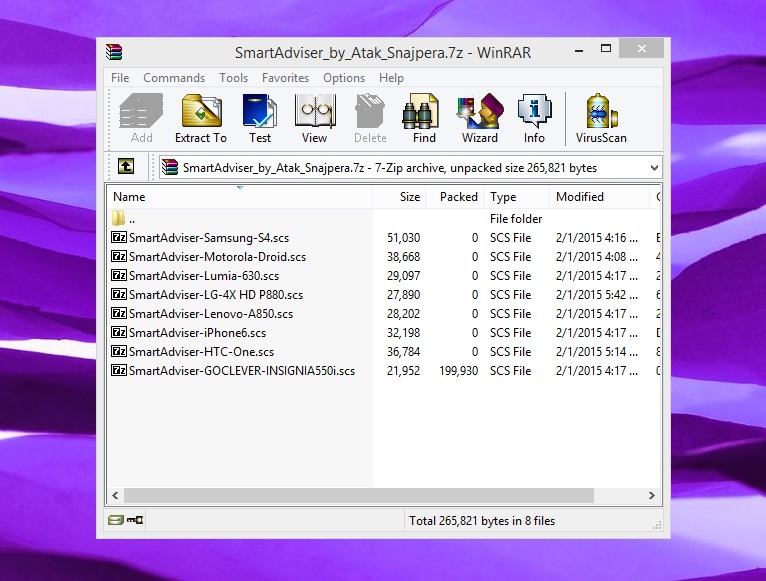Screen dimensions: 766x581
Task: Click the 7z icon of SmartAdviser-GOCLEVER-INSIGNIA550i.scs
Action: coord(119,370)
